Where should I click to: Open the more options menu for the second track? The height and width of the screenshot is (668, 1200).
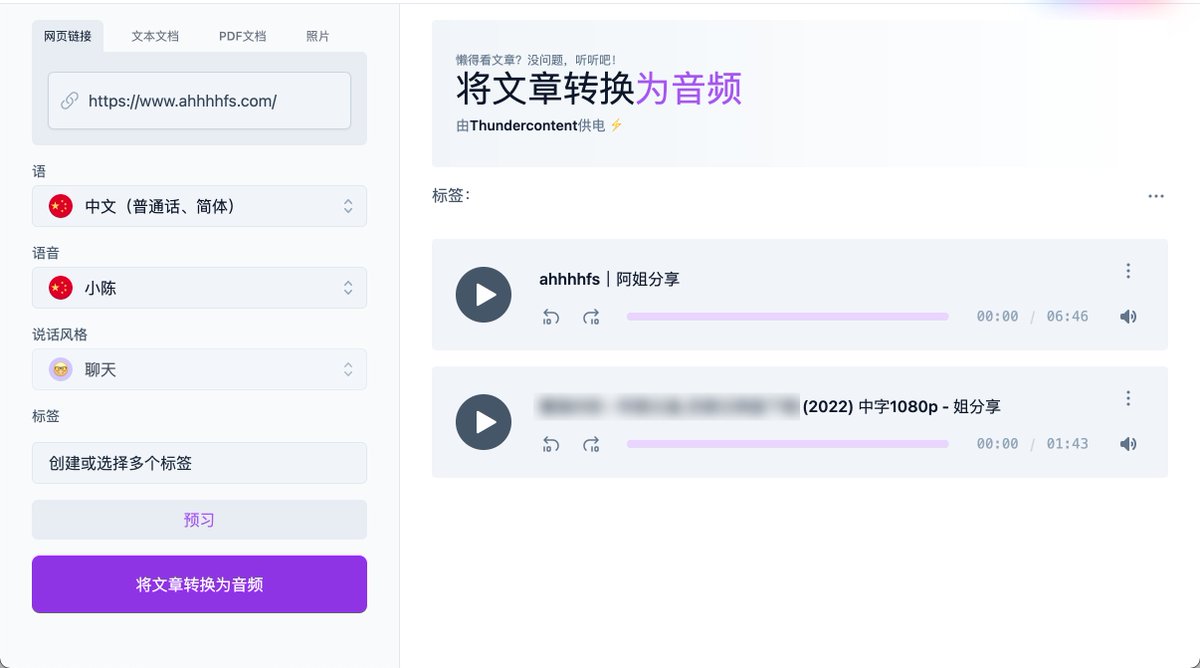pyautogui.click(x=1128, y=397)
